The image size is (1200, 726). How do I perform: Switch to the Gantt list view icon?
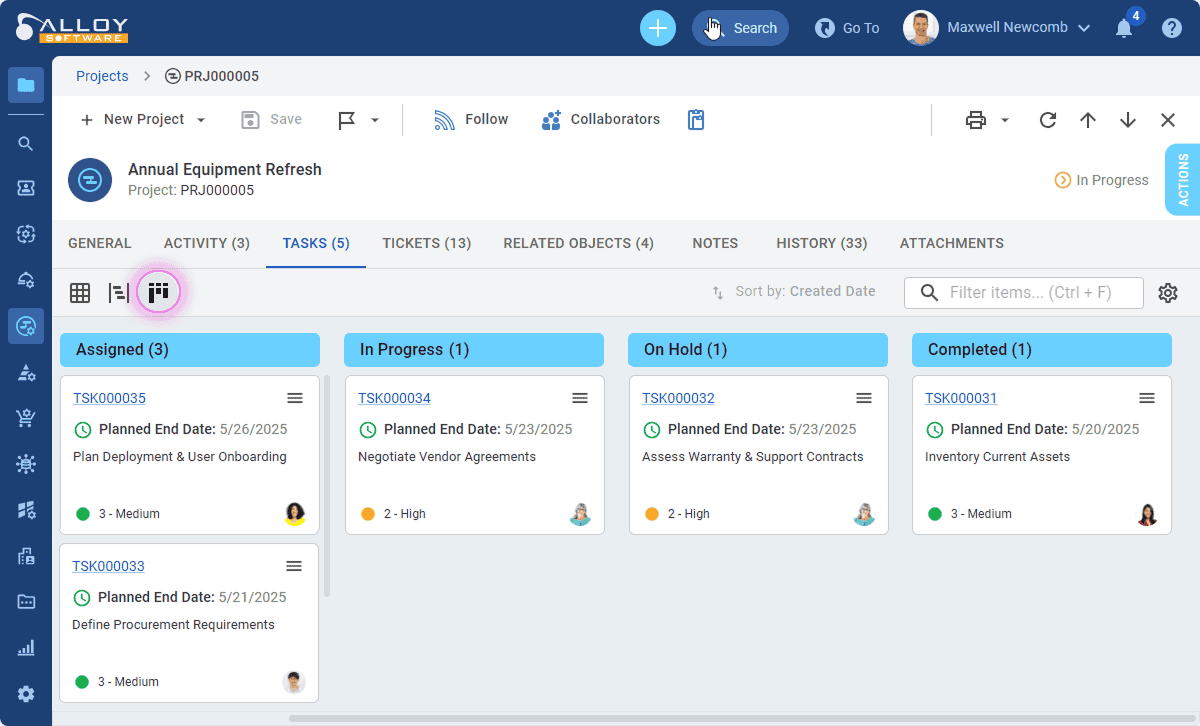coord(119,293)
